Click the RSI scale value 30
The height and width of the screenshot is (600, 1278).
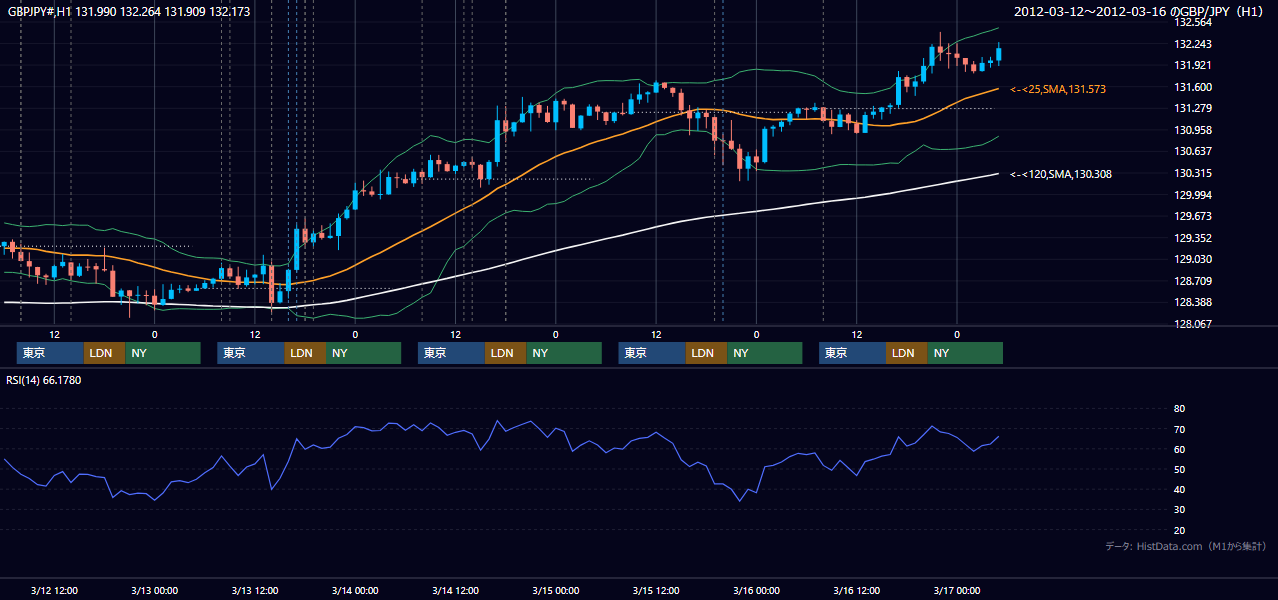[1179, 510]
